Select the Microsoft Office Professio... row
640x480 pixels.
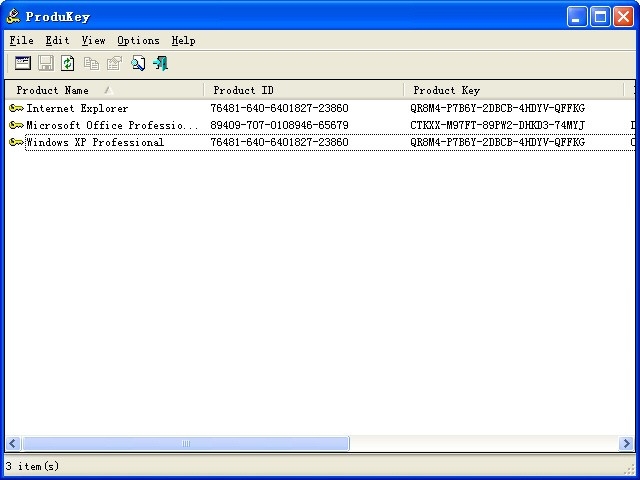point(320,125)
